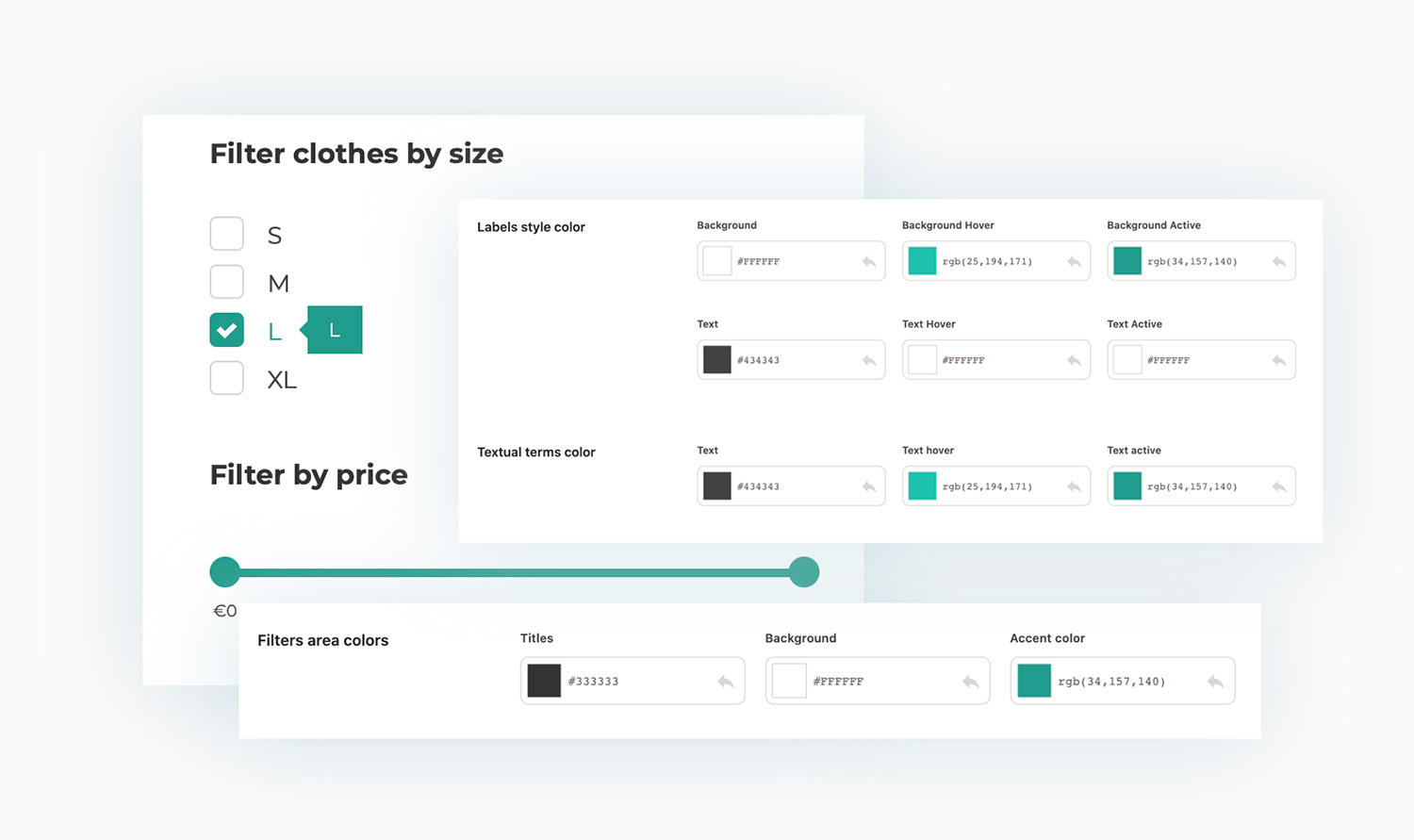Click the Background Hover teal swatch

tap(921, 261)
